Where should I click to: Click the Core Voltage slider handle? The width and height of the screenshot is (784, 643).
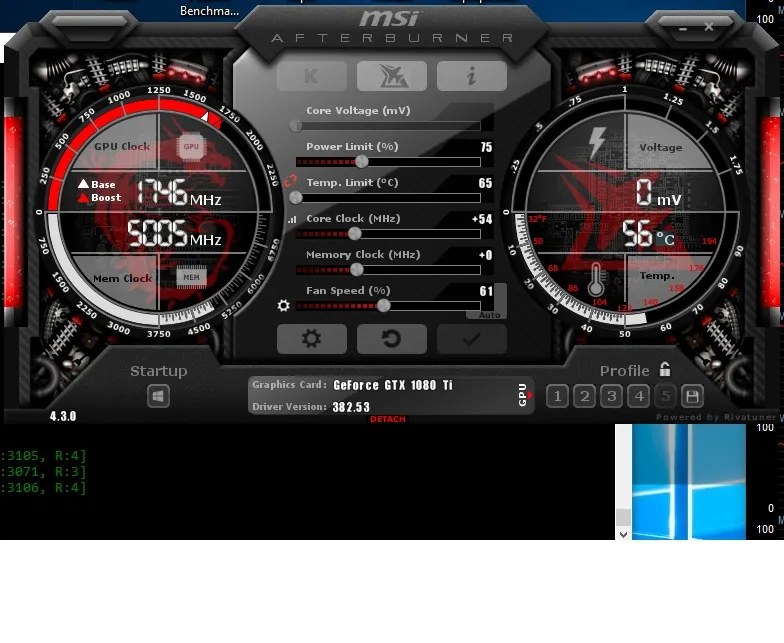pos(296,126)
